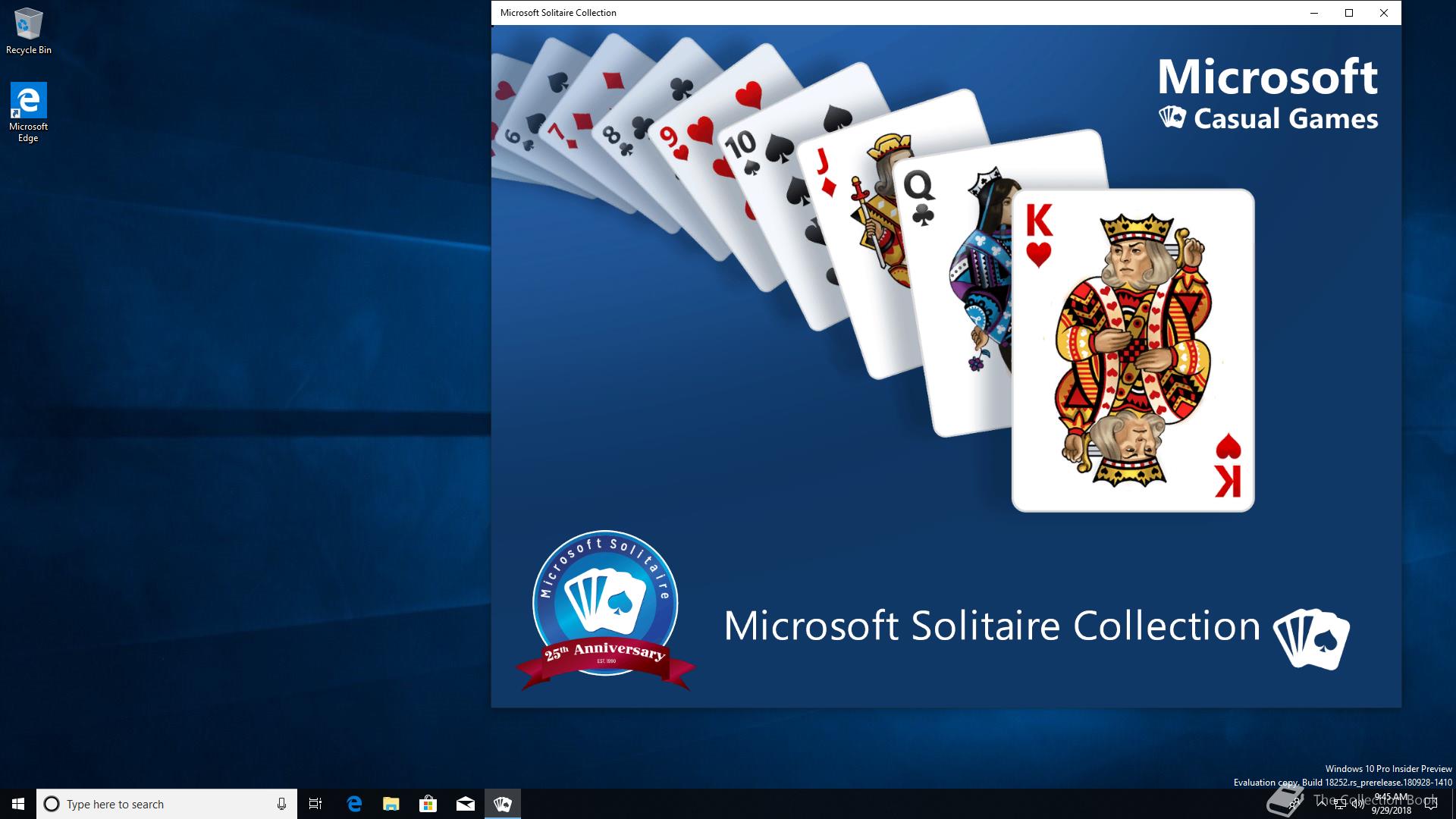The height and width of the screenshot is (819, 1456).
Task: Click the 'Type here to search' box
Action: pyautogui.click(x=167, y=804)
